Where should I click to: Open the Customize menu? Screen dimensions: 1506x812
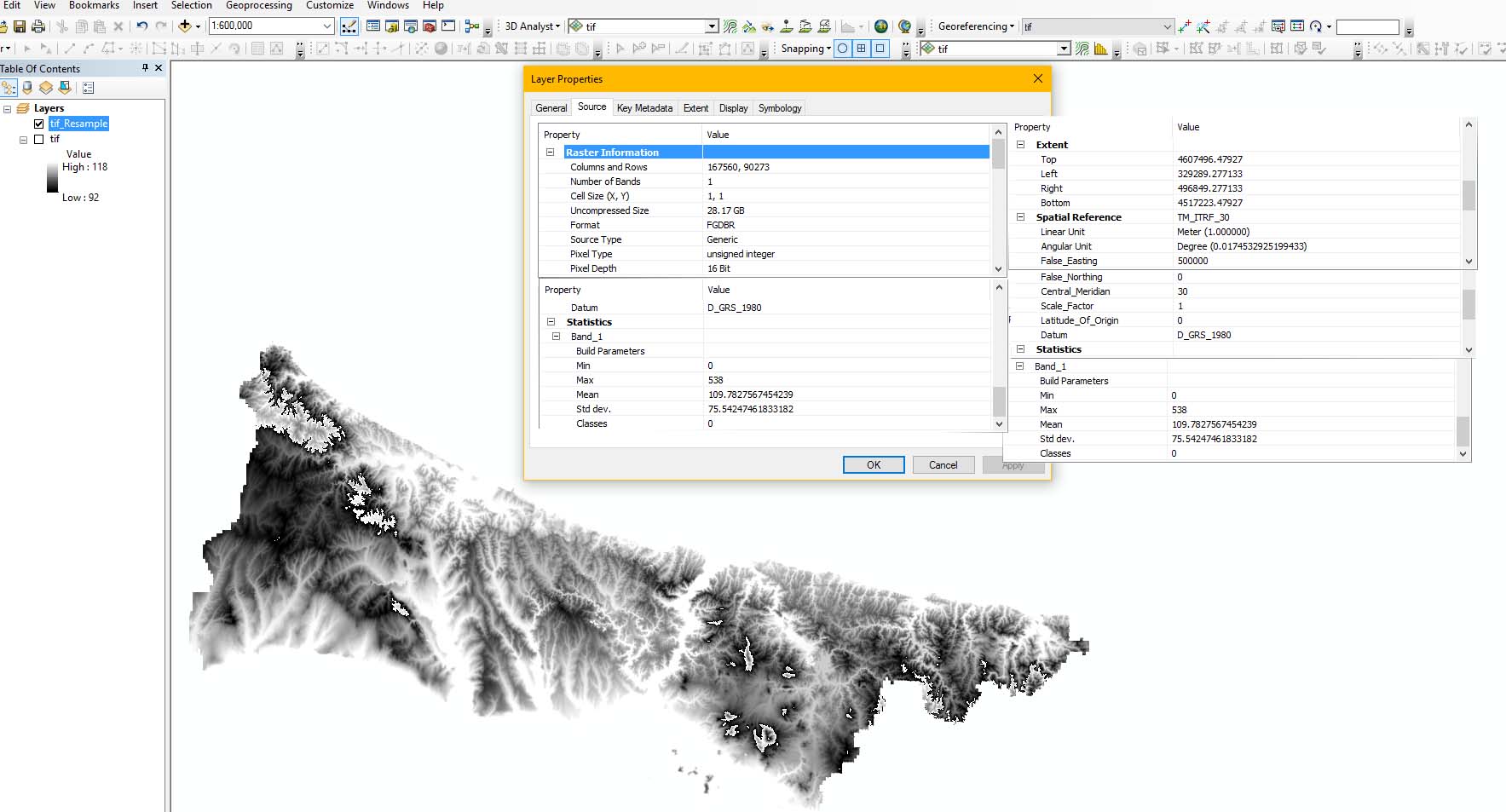[x=330, y=5]
